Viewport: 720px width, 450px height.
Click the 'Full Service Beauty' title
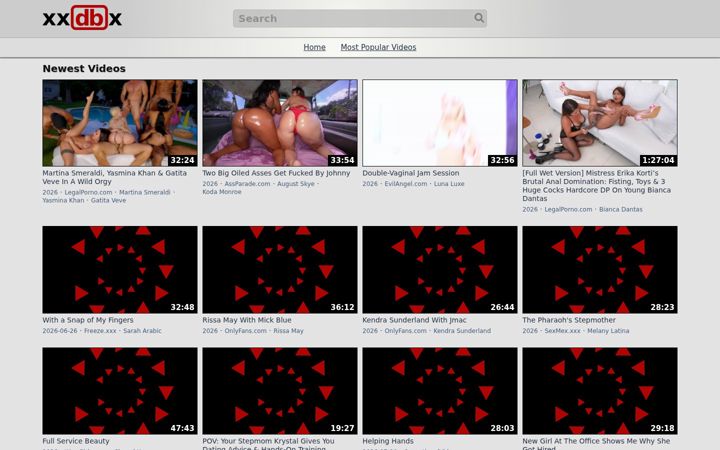(x=76, y=441)
